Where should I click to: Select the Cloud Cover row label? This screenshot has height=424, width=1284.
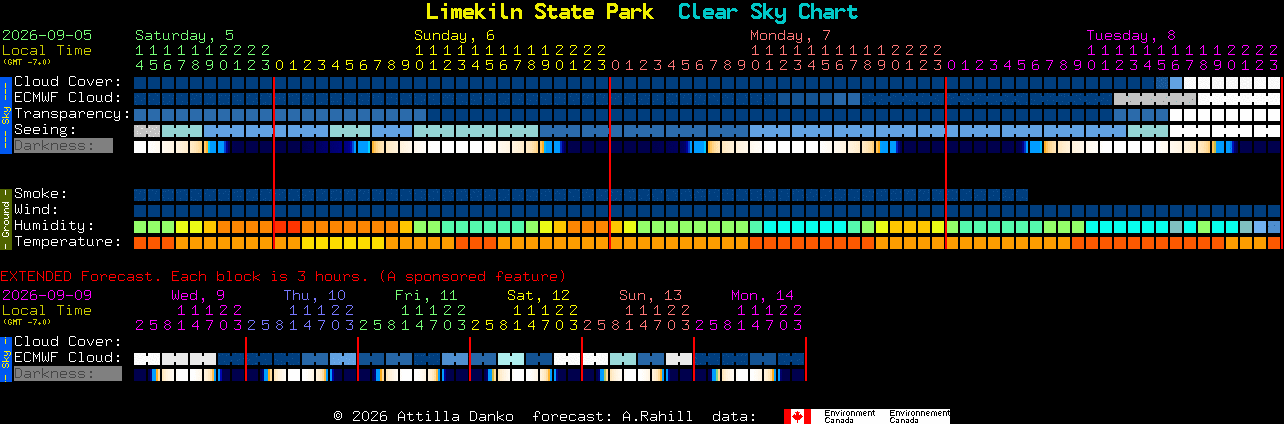(x=68, y=82)
